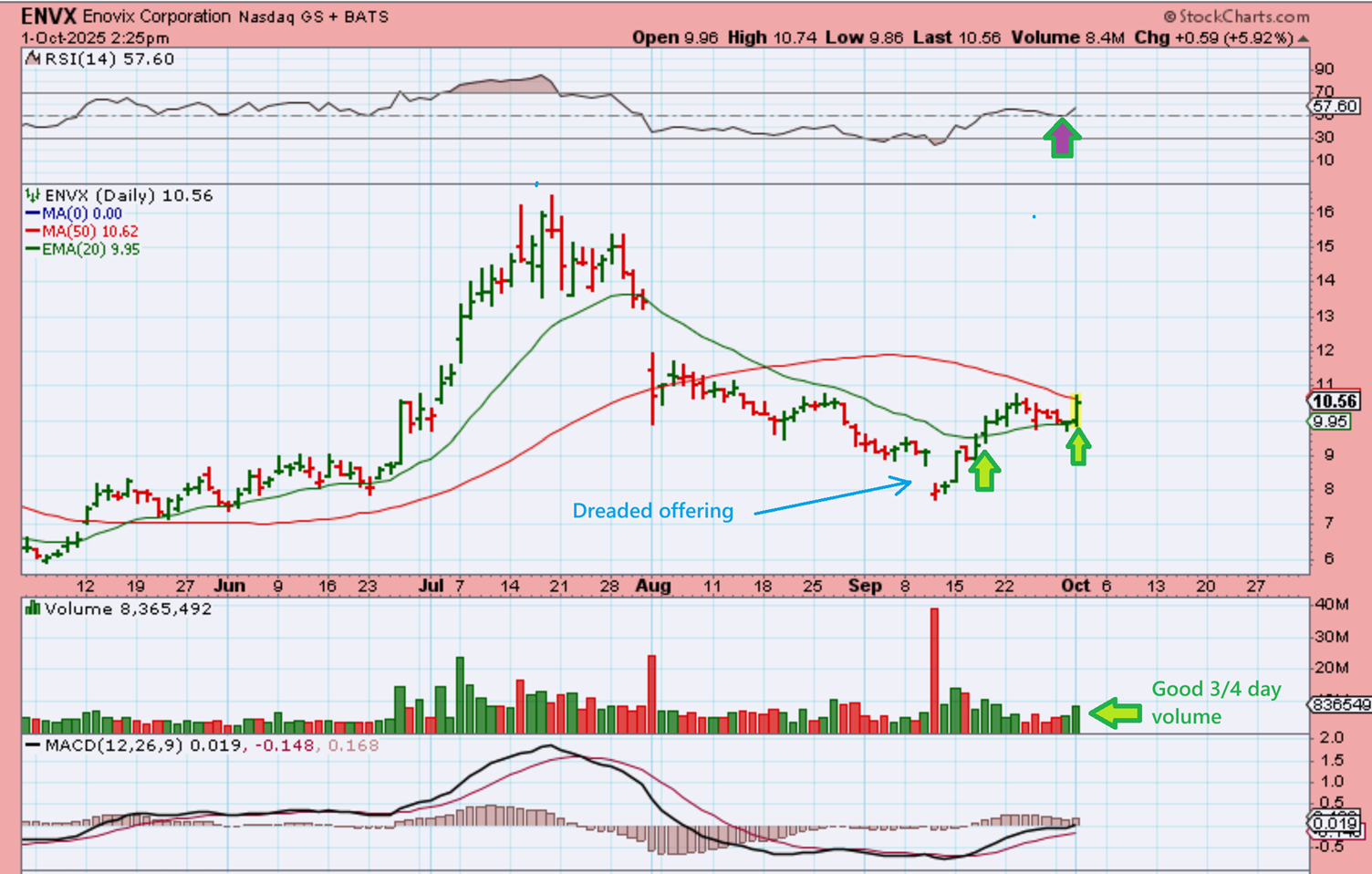Click the 90 level on the RSI axis
The image size is (1372, 874).
click(x=1325, y=69)
